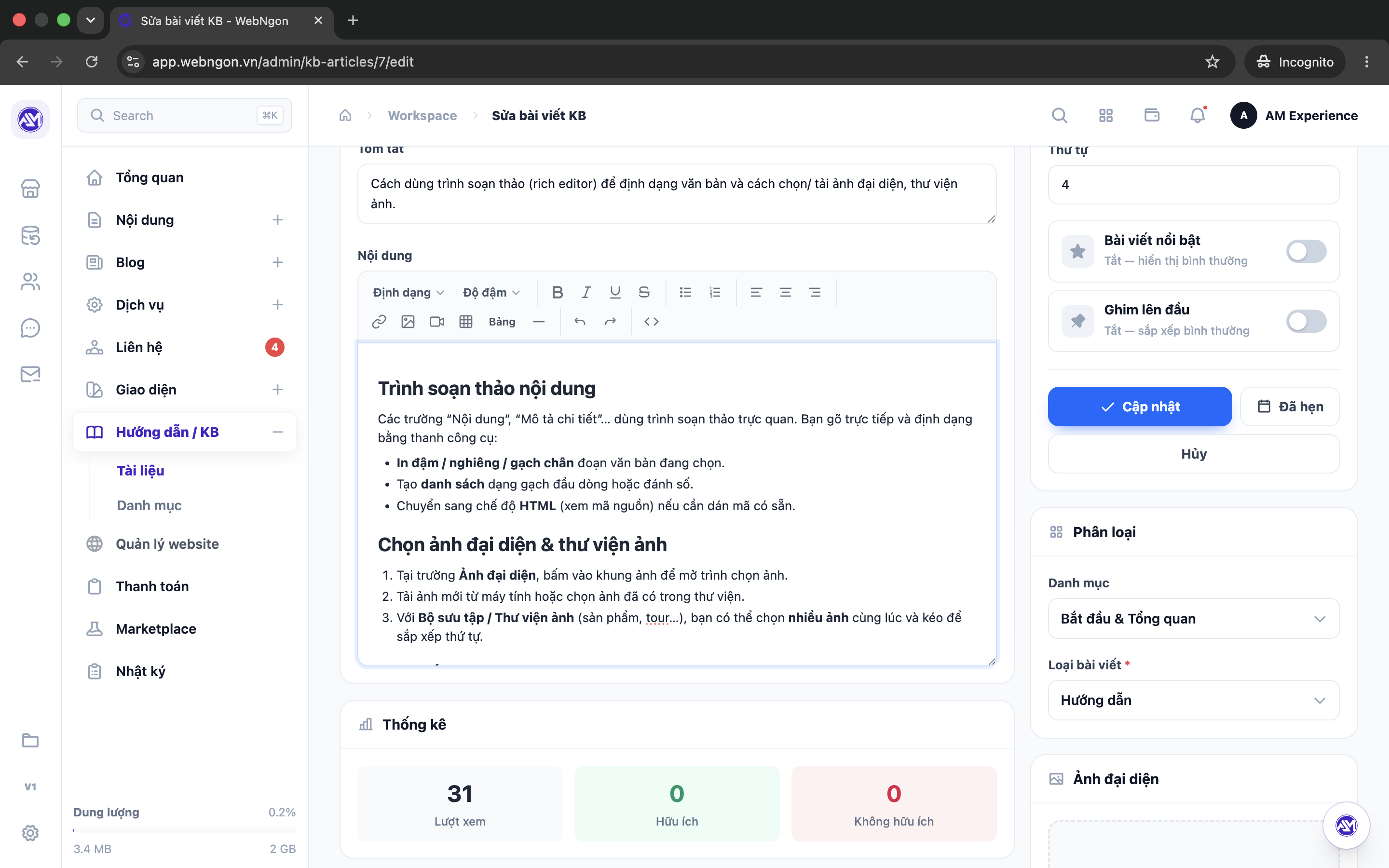
Task: Insert a bulleted list
Action: coord(685,292)
